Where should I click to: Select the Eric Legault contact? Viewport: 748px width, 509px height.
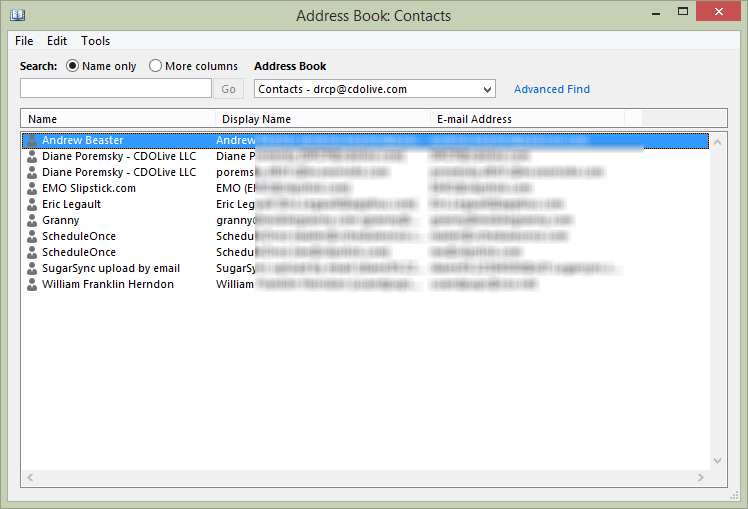[72, 204]
